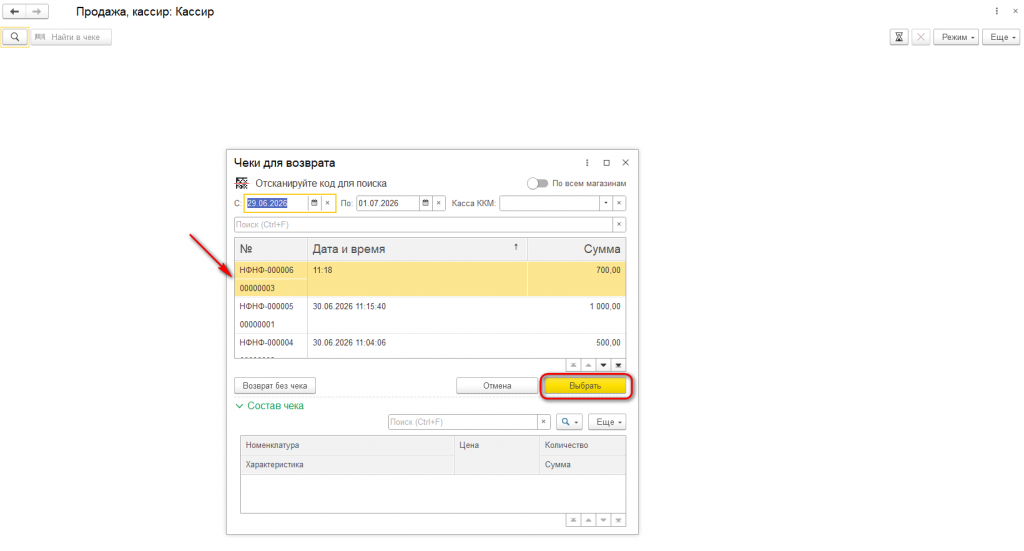Move down one row in 'Состав чека' table
The height and width of the screenshot is (551, 1024).
tap(603, 520)
